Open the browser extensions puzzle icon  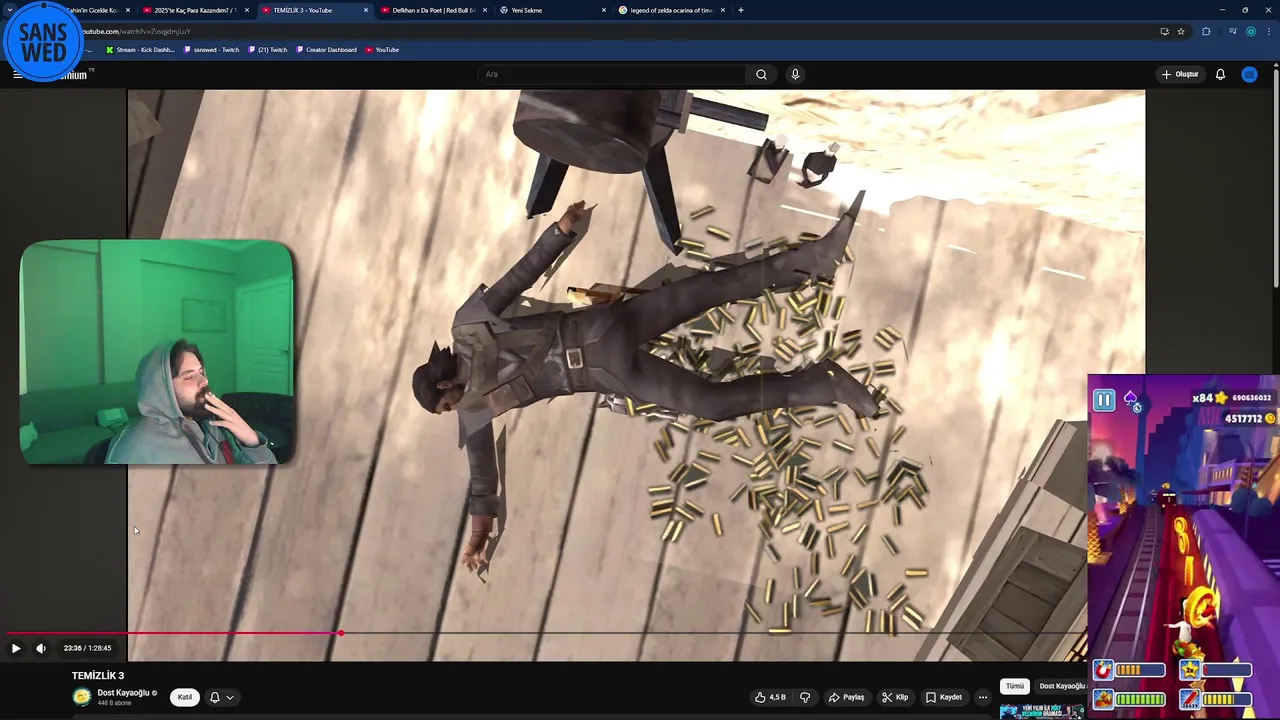(1206, 31)
